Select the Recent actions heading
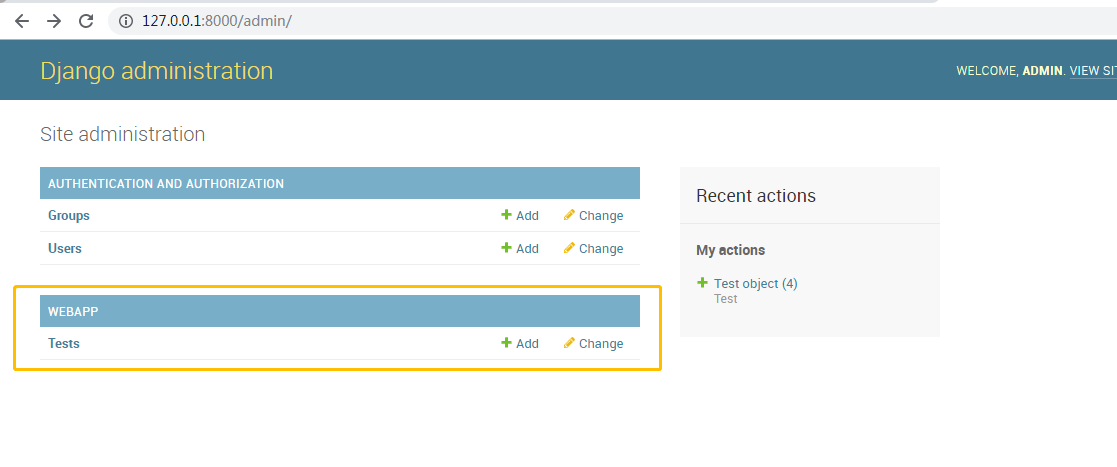Screen dimensions: 1117x467 (756, 196)
